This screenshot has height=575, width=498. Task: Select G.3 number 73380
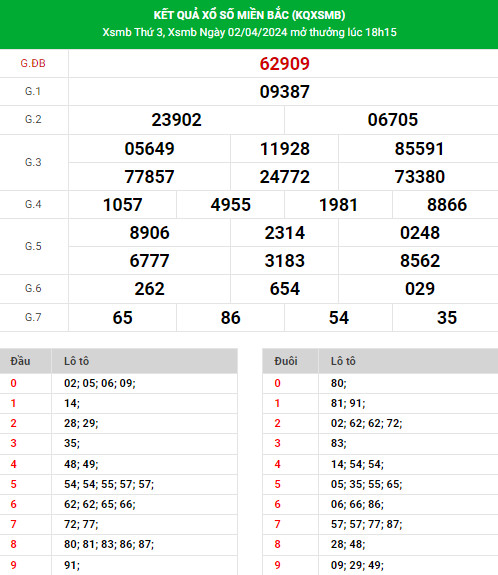420,177
